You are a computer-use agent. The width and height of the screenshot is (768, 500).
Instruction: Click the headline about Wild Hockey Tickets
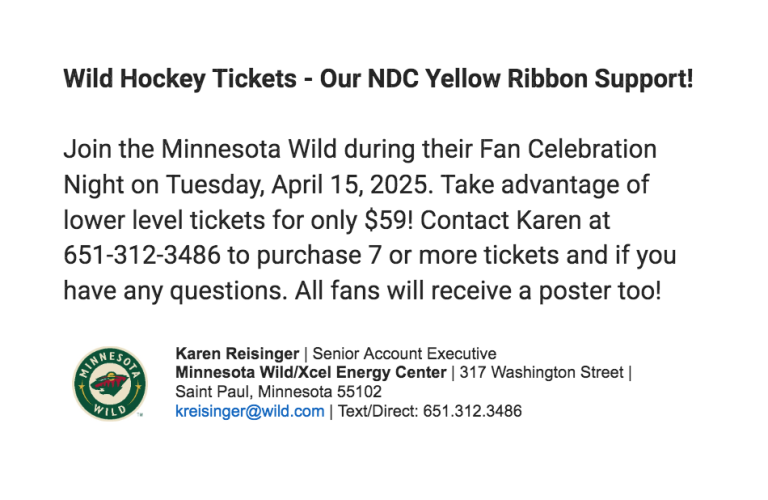(x=378, y=79)
